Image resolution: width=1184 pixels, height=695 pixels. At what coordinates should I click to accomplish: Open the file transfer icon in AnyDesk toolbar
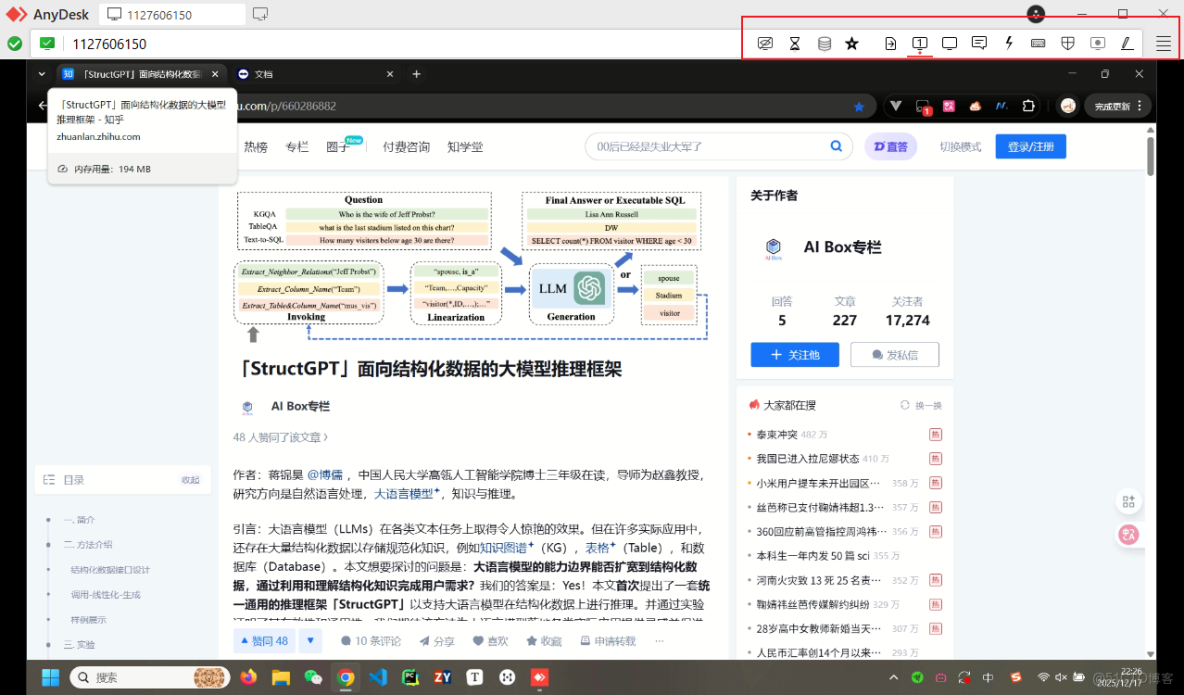click(x=890, y=43)
